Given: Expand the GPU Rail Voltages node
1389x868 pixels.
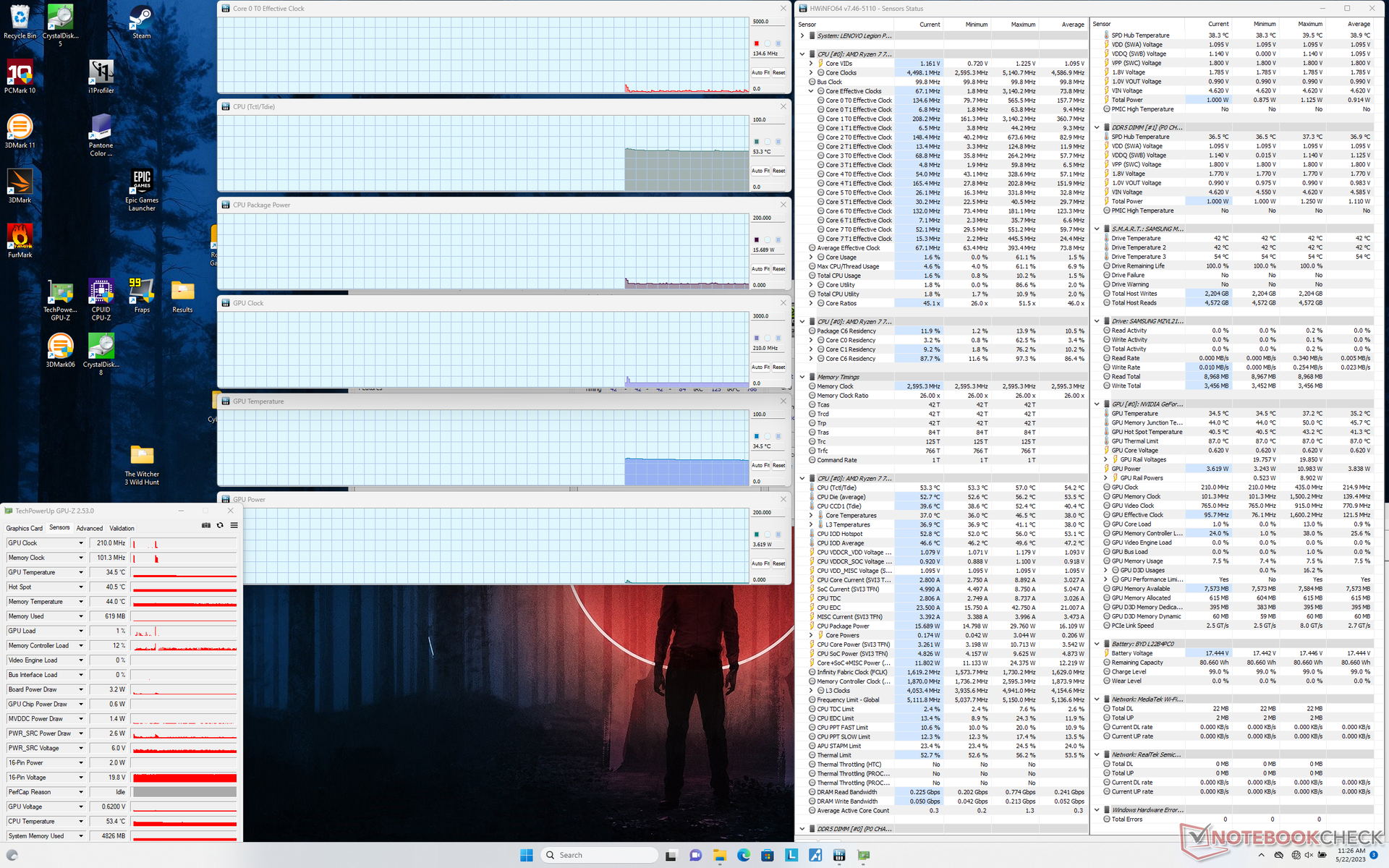Looking at the screenshot, I should [1105, 459].
